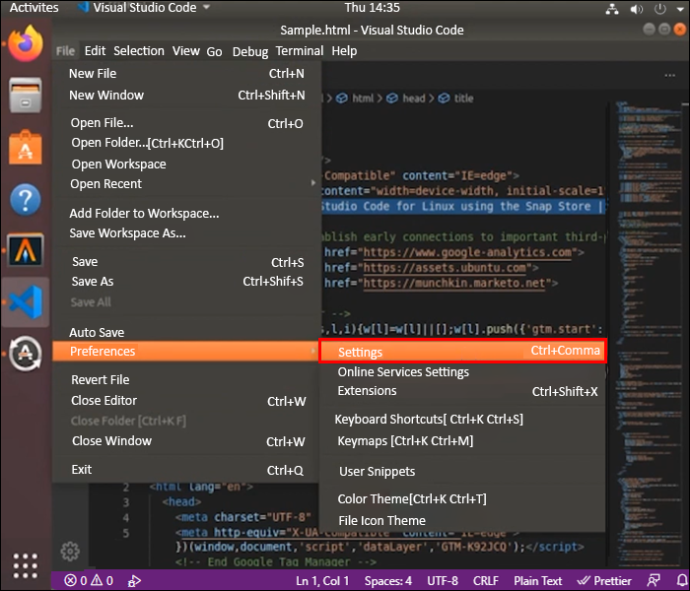Launch Ubuntu Software from the dock

[x=26, y=147]
